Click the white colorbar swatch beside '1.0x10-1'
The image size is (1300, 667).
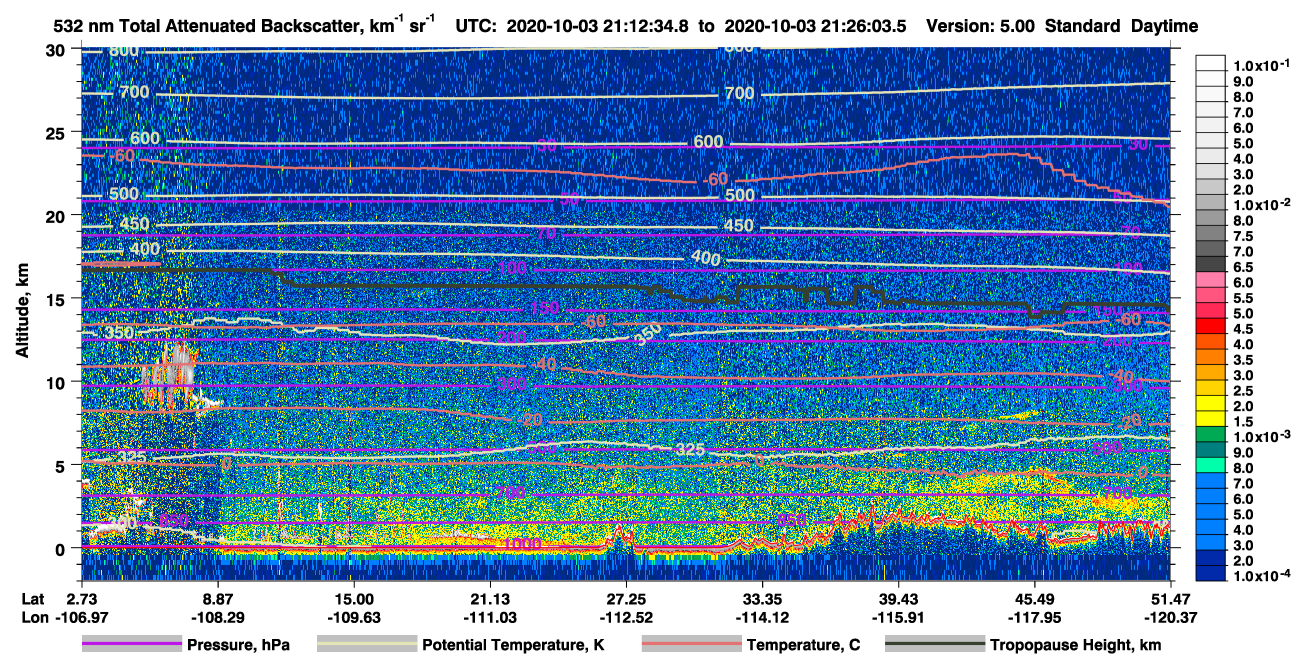click(x=1211, y=62)
